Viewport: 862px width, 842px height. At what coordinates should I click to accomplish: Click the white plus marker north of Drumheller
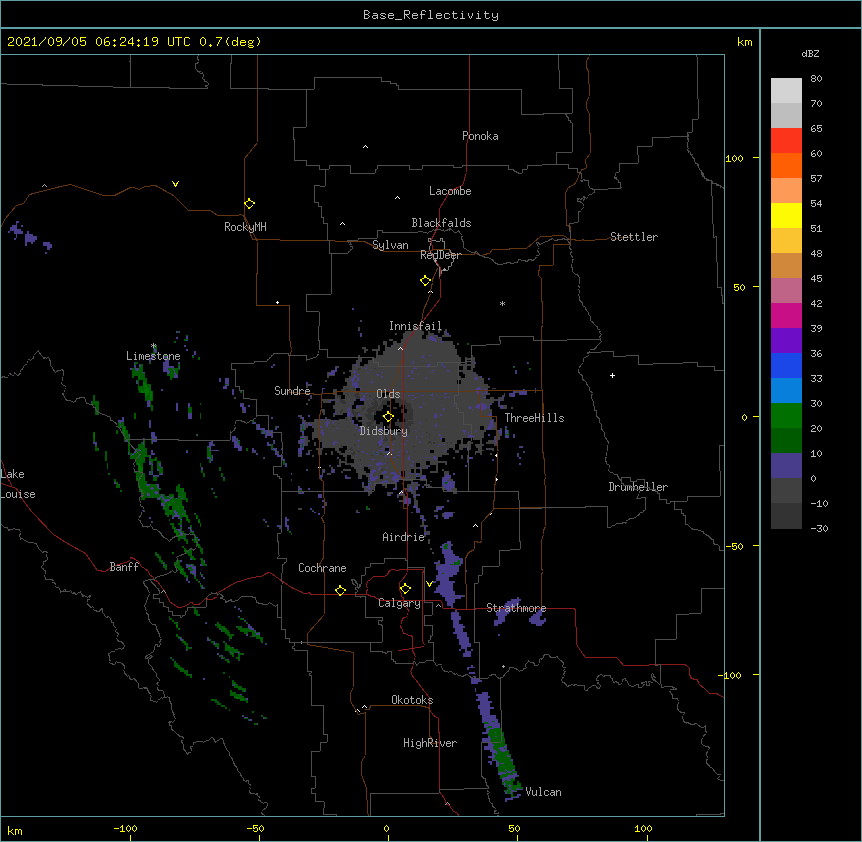[x=612, y=375]
